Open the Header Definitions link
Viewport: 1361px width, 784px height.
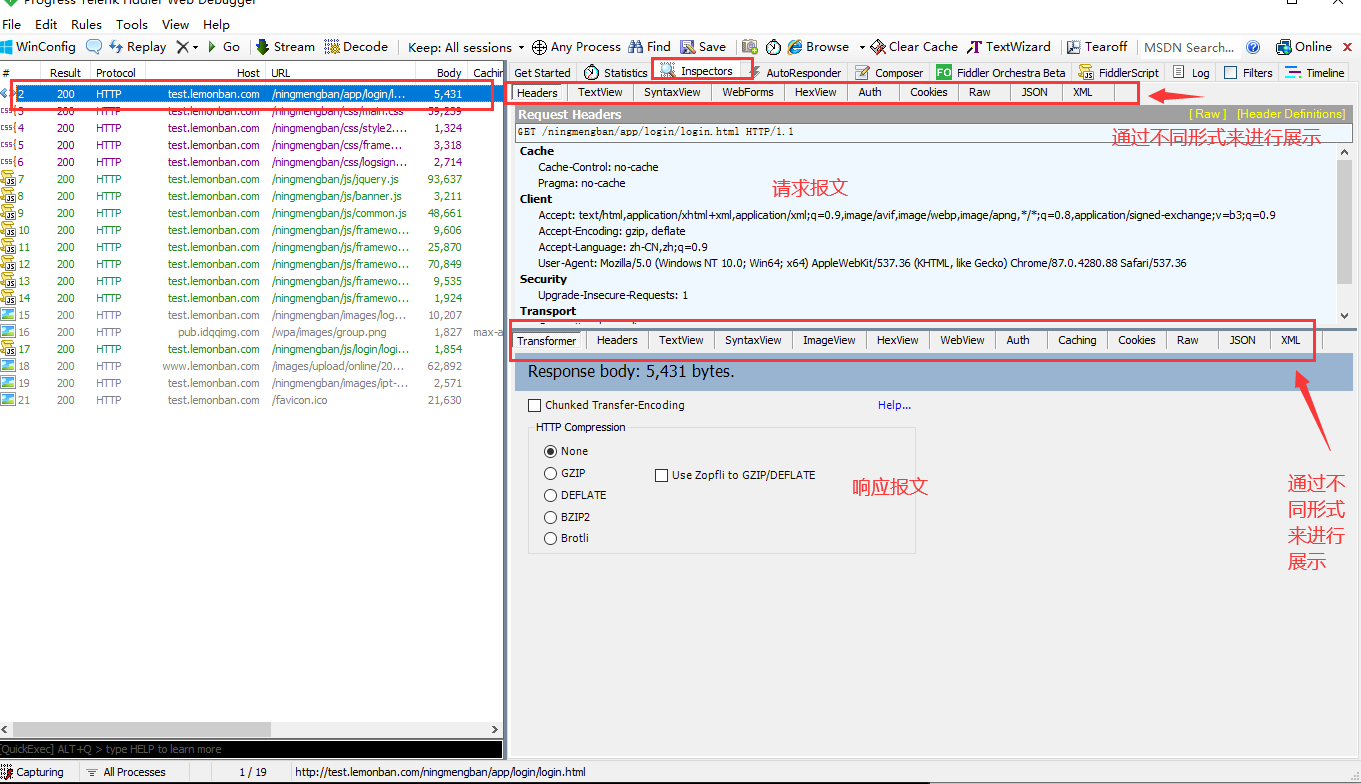[1290, 113]
